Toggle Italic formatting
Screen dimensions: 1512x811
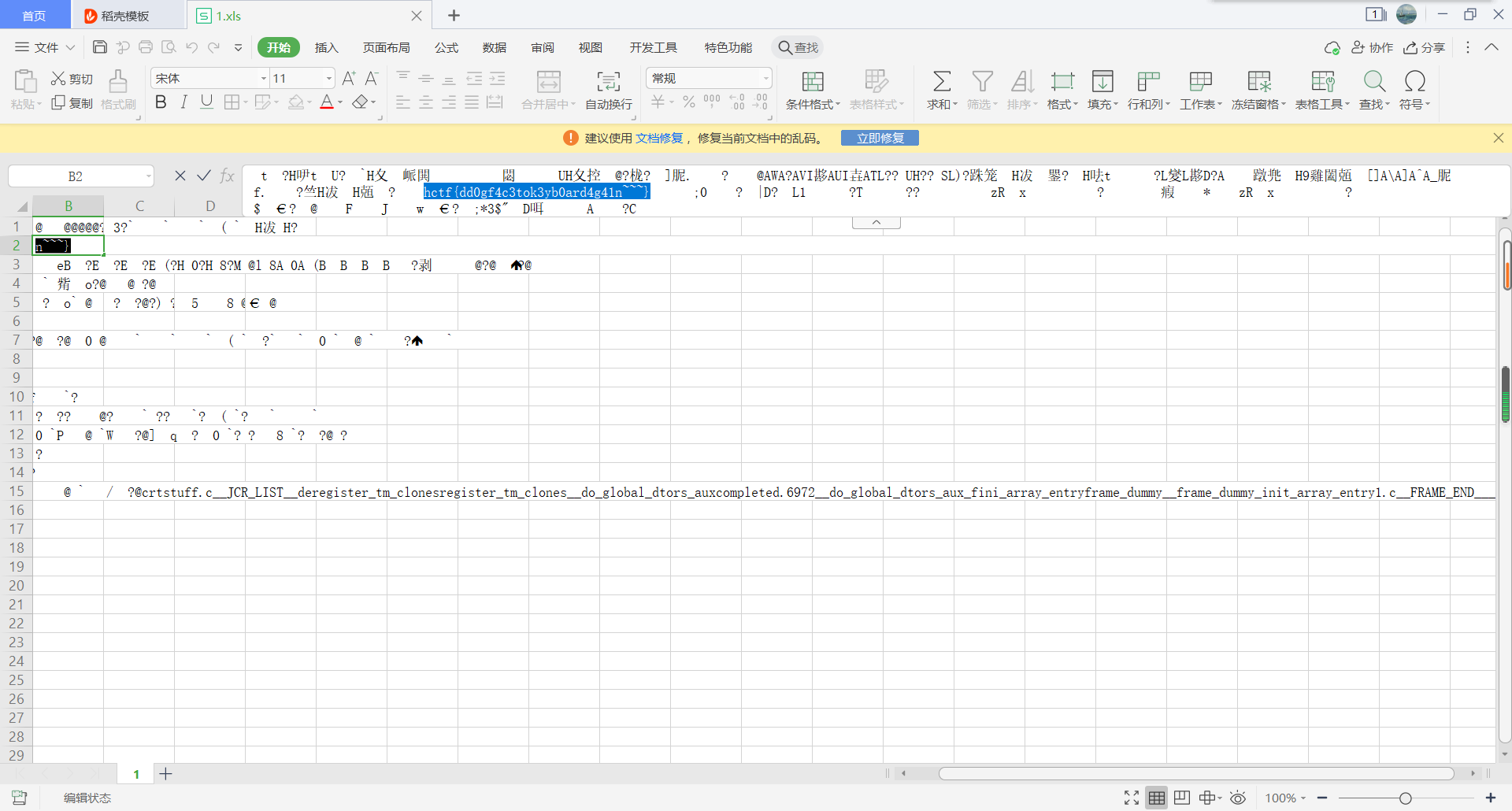click(x=183, y=102)
